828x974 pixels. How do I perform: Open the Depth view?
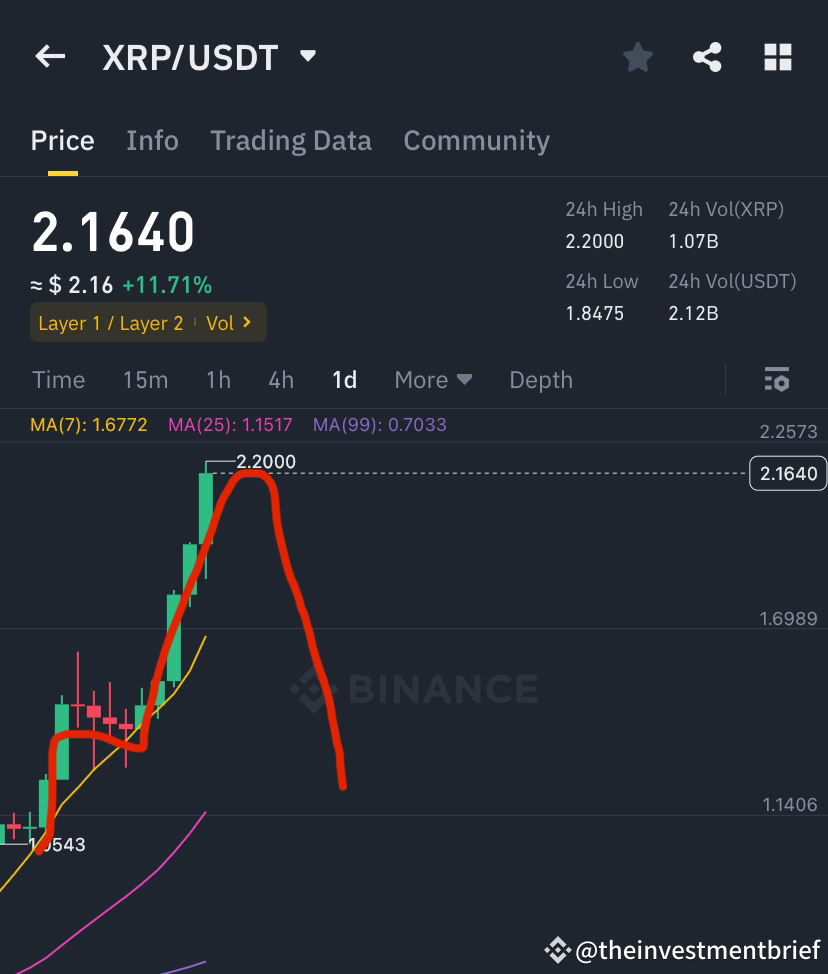(540, 379)
